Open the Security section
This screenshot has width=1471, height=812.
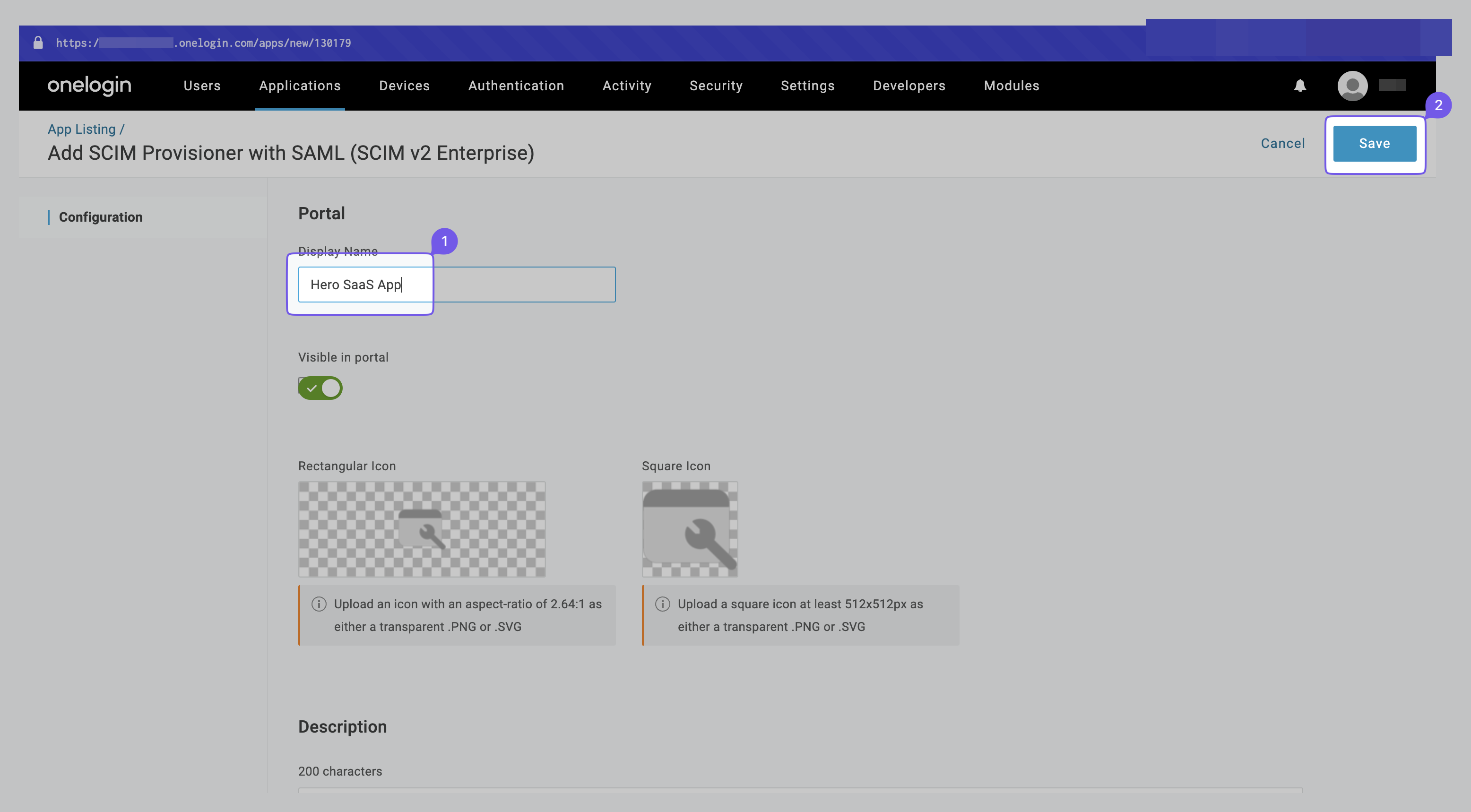pos(716,86)
